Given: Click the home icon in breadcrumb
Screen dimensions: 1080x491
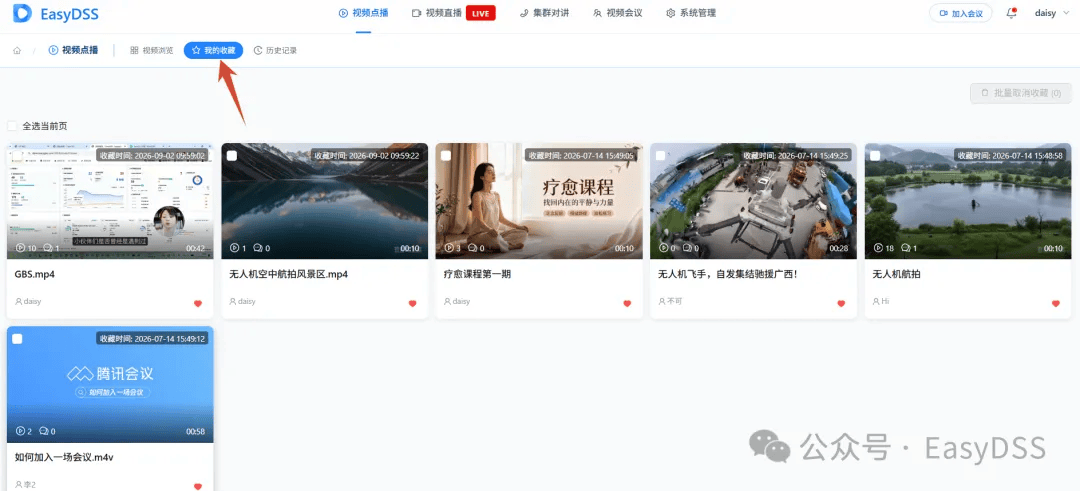Looking at the screenshot, I should (x=17, y=50).
